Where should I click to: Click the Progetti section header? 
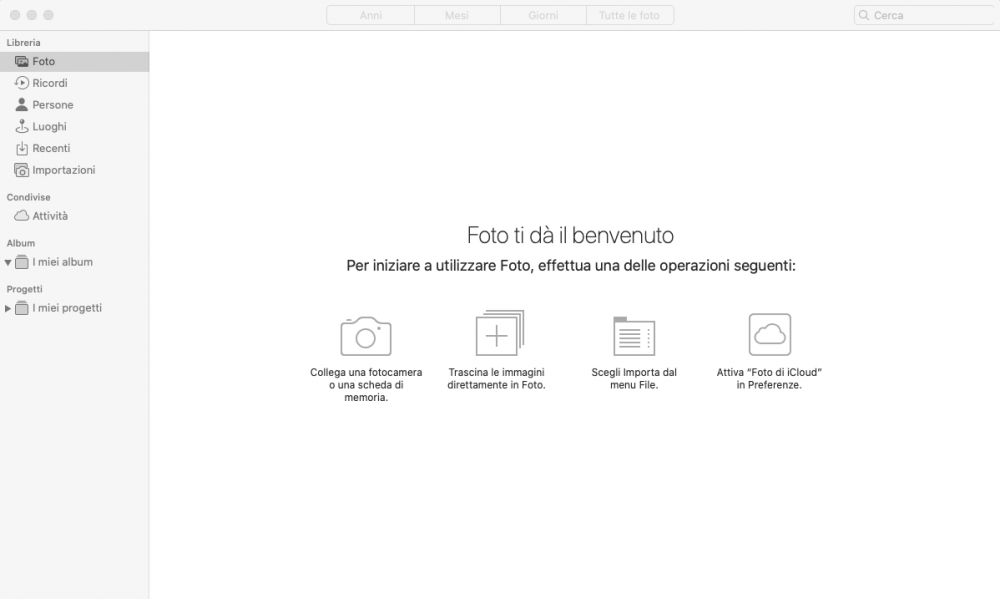[x=24, y=289]
